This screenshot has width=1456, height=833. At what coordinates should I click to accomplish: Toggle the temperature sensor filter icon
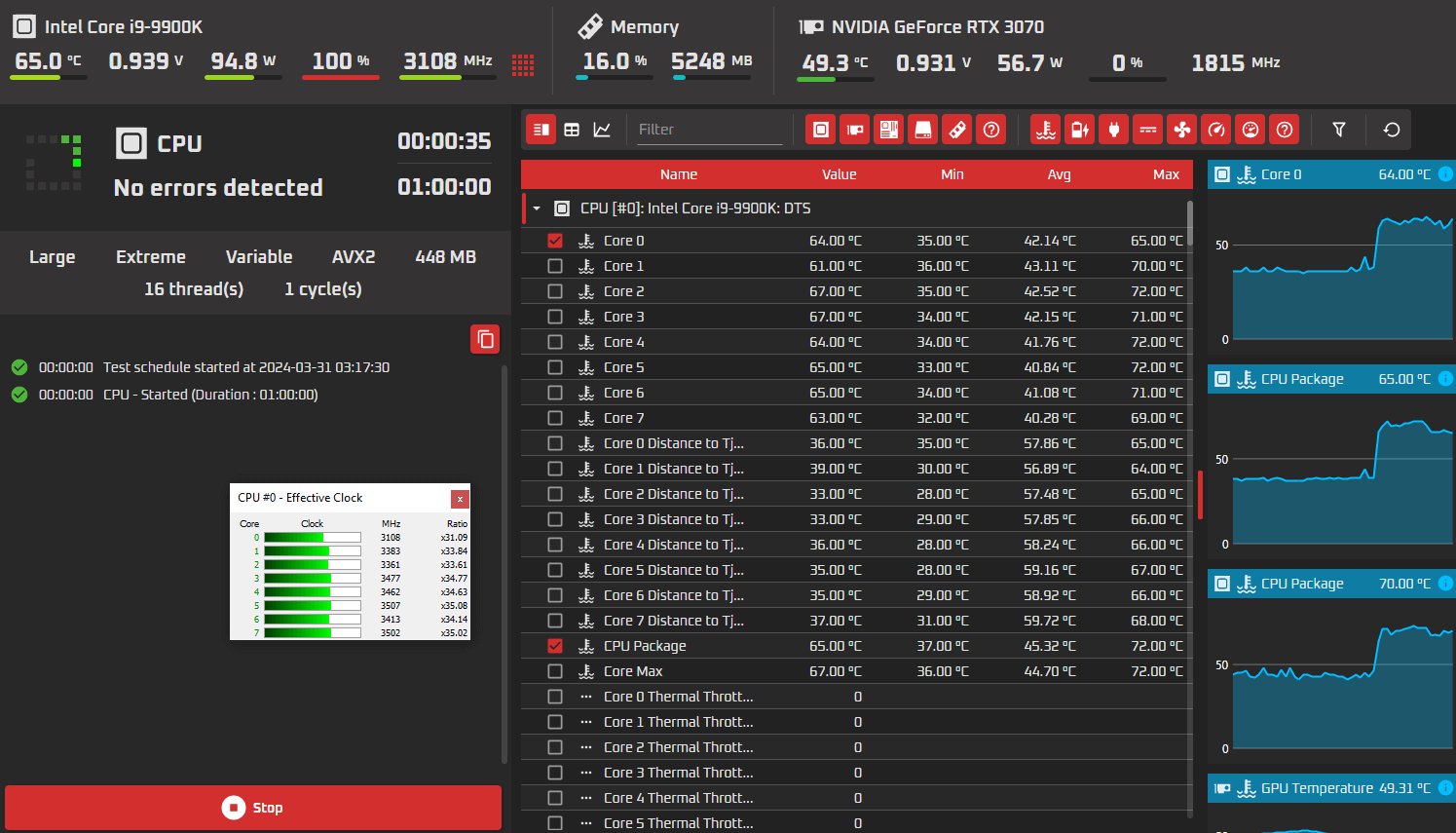point(1046,130)
